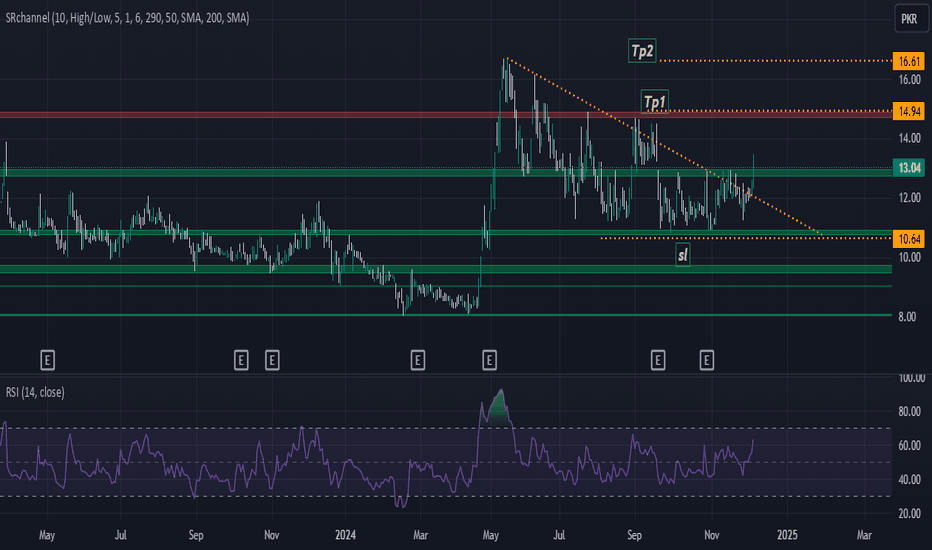Click the 12.00 price axis value
The height and width of the screenshot is (550, 932).
point(909,198)
